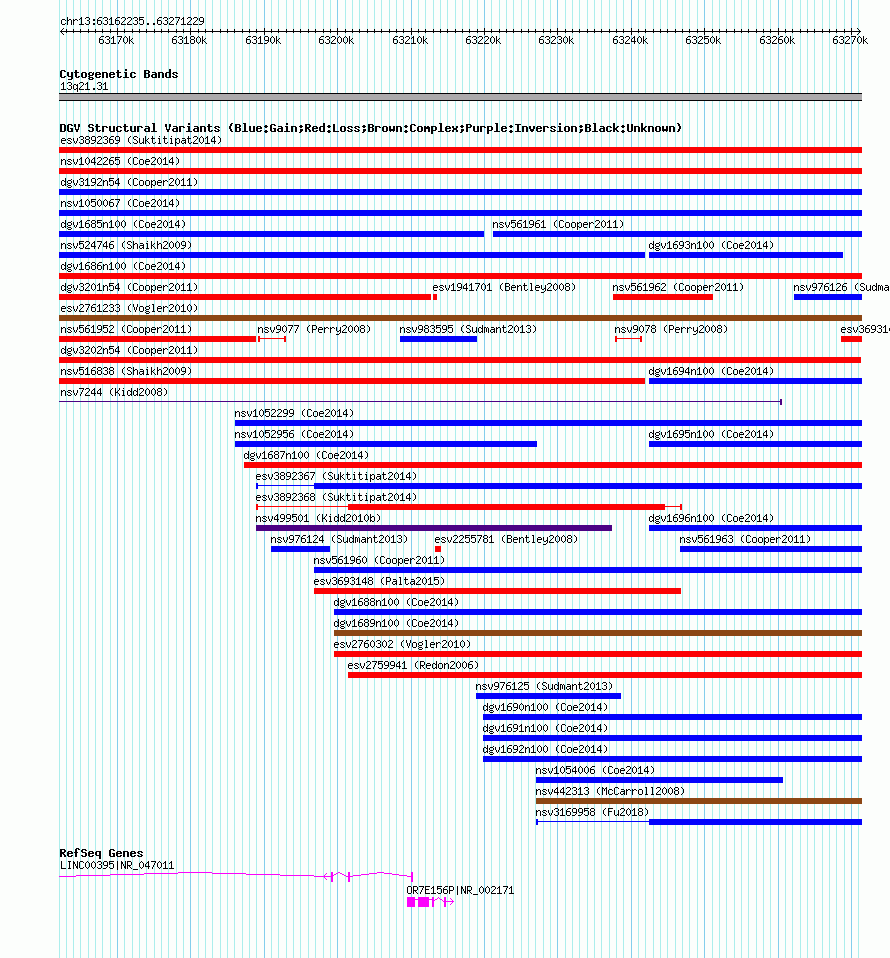This screenshot has width=890, height=958.
Task: Click nsv561963 (Cooper2011) label
Action: pos(745,539)
